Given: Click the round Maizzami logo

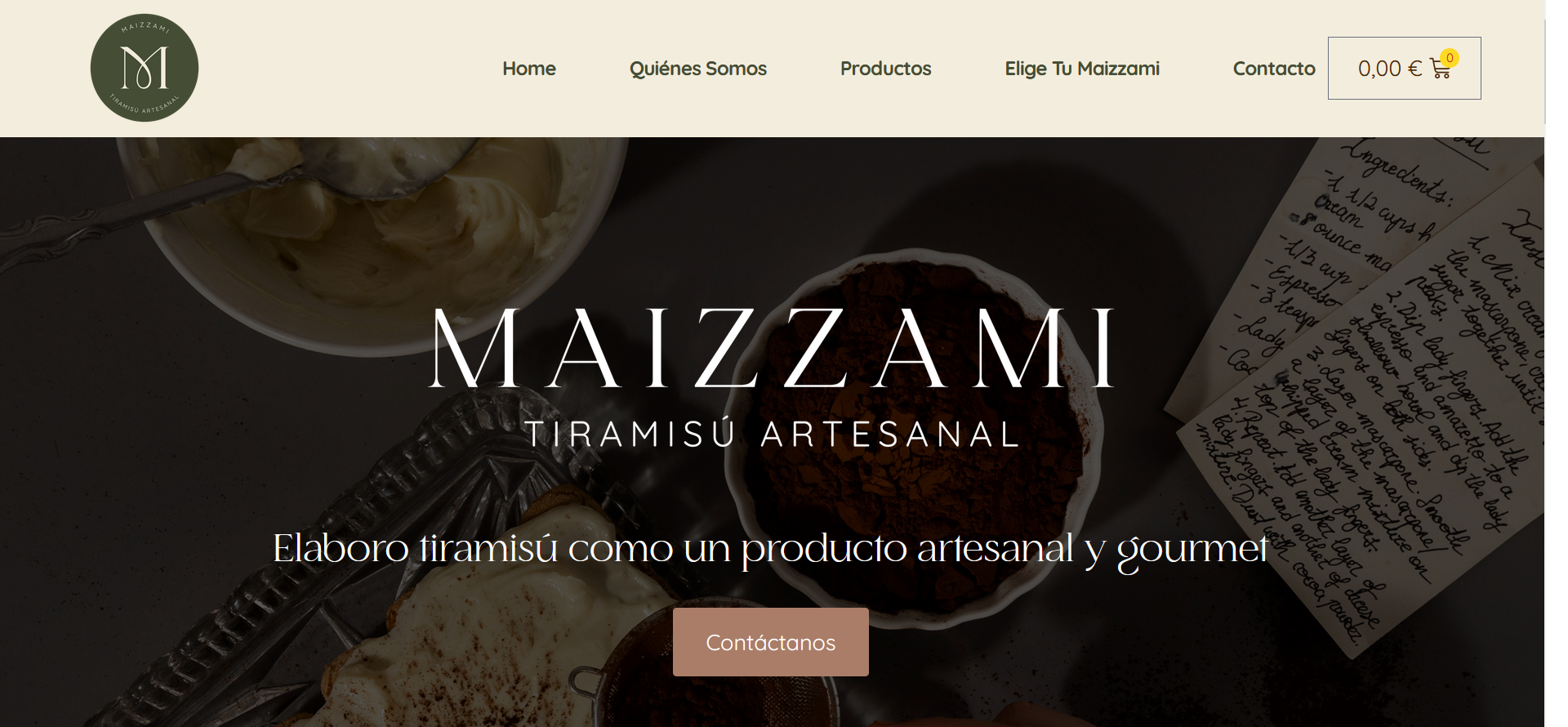Looking at the screenshot, I should click(145, 68).
